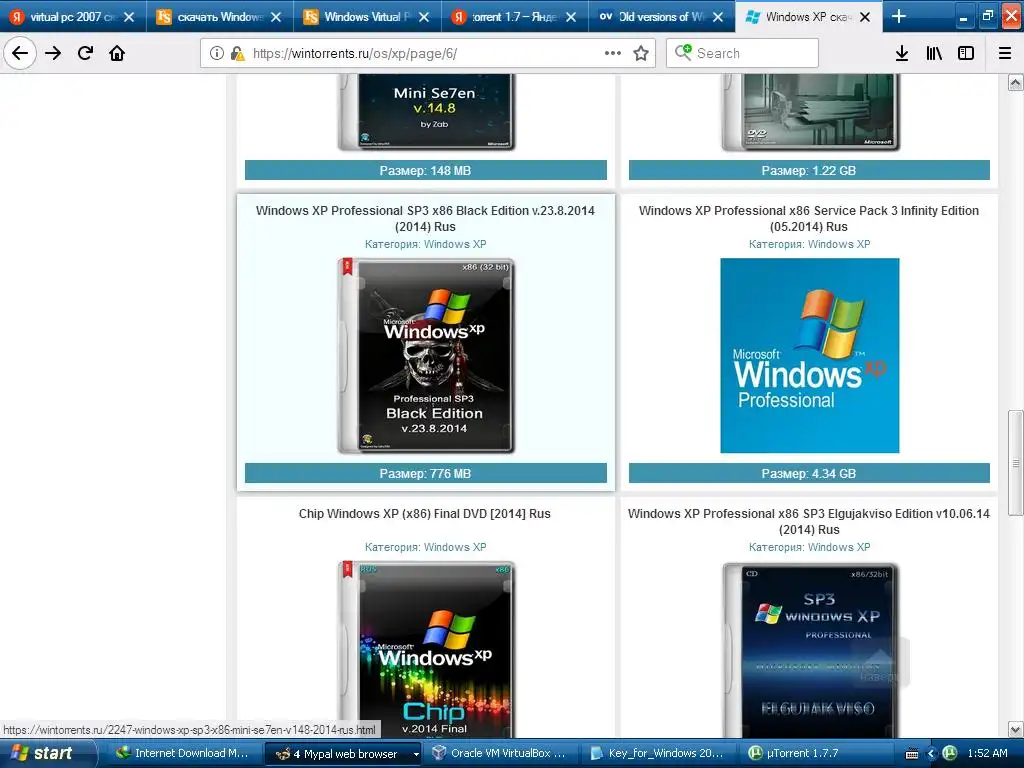Close the 'Old versions of W' tab
This screenshot has height=768, width=1024.
[x=718, y=17]
